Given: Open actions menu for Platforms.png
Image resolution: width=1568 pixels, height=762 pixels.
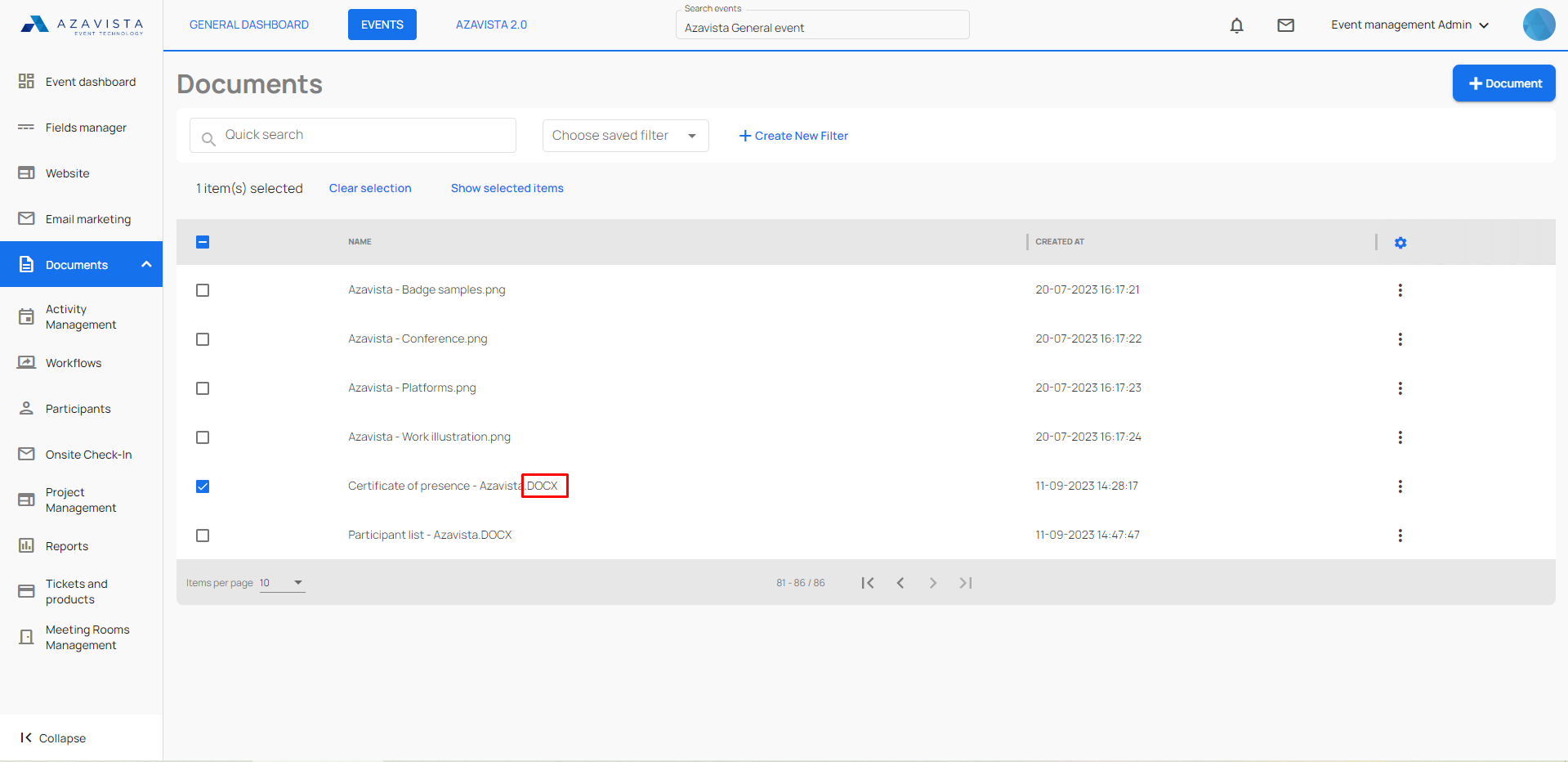Looking at the screenshot, I should pyautogui.click(x=1400, y=388).
